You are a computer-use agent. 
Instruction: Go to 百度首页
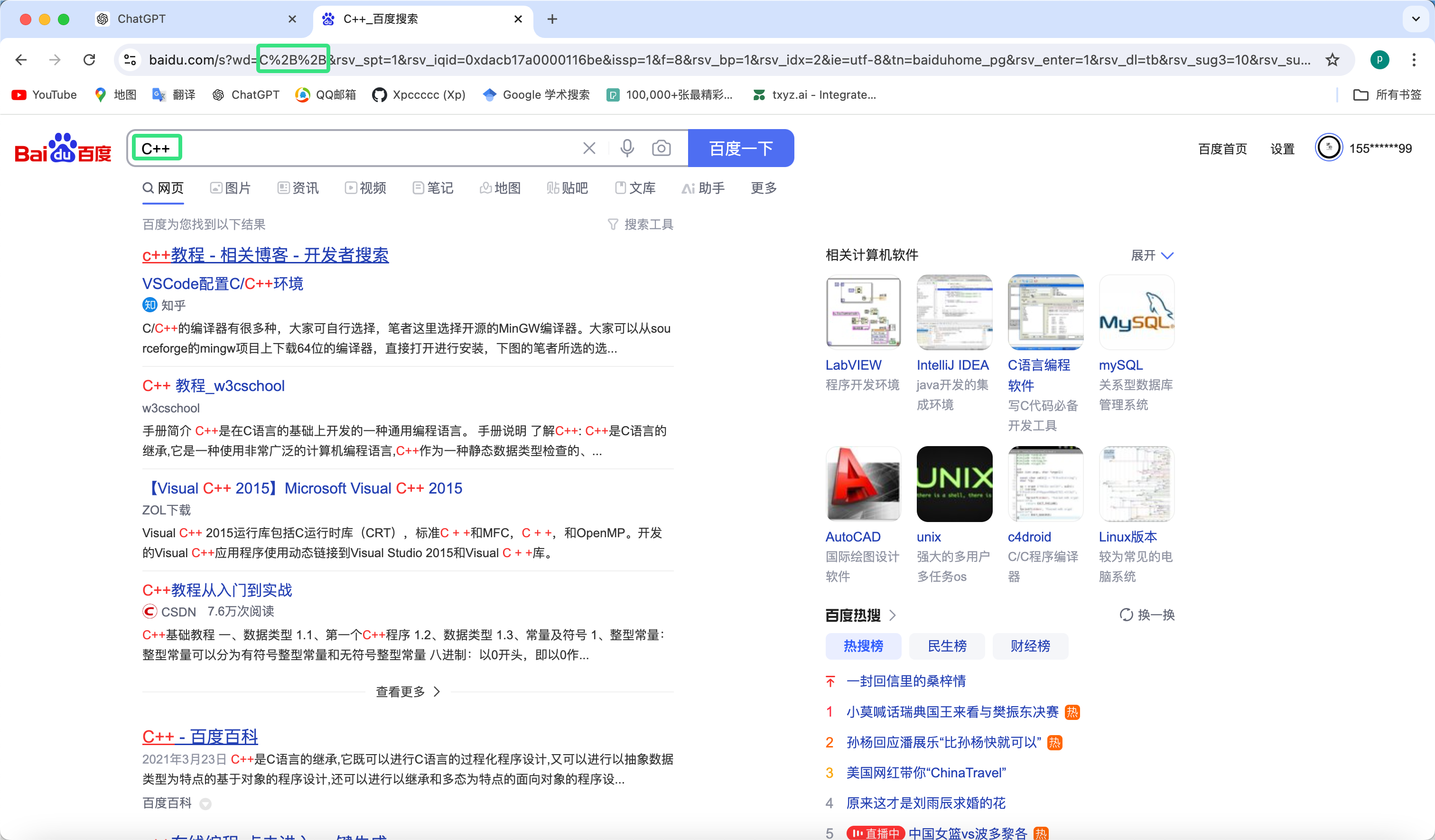(1222, 149)
